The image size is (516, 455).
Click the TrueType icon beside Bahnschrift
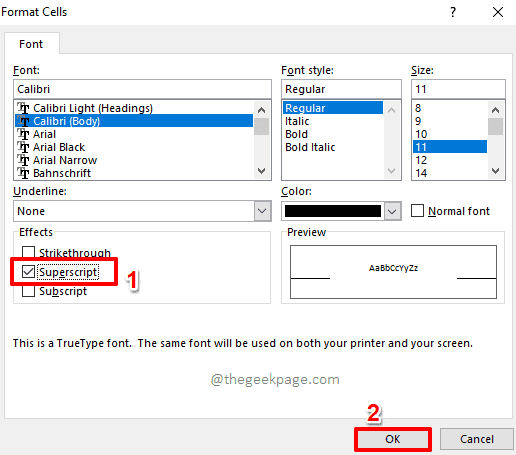coord(23,173)
